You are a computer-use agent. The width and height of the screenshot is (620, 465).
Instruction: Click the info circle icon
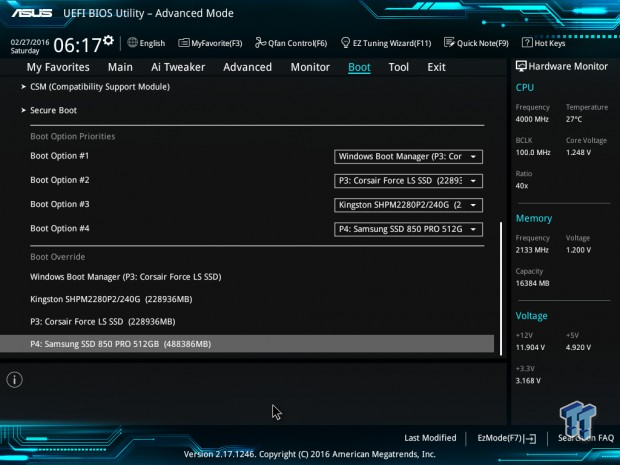click(x=15, y=380)
